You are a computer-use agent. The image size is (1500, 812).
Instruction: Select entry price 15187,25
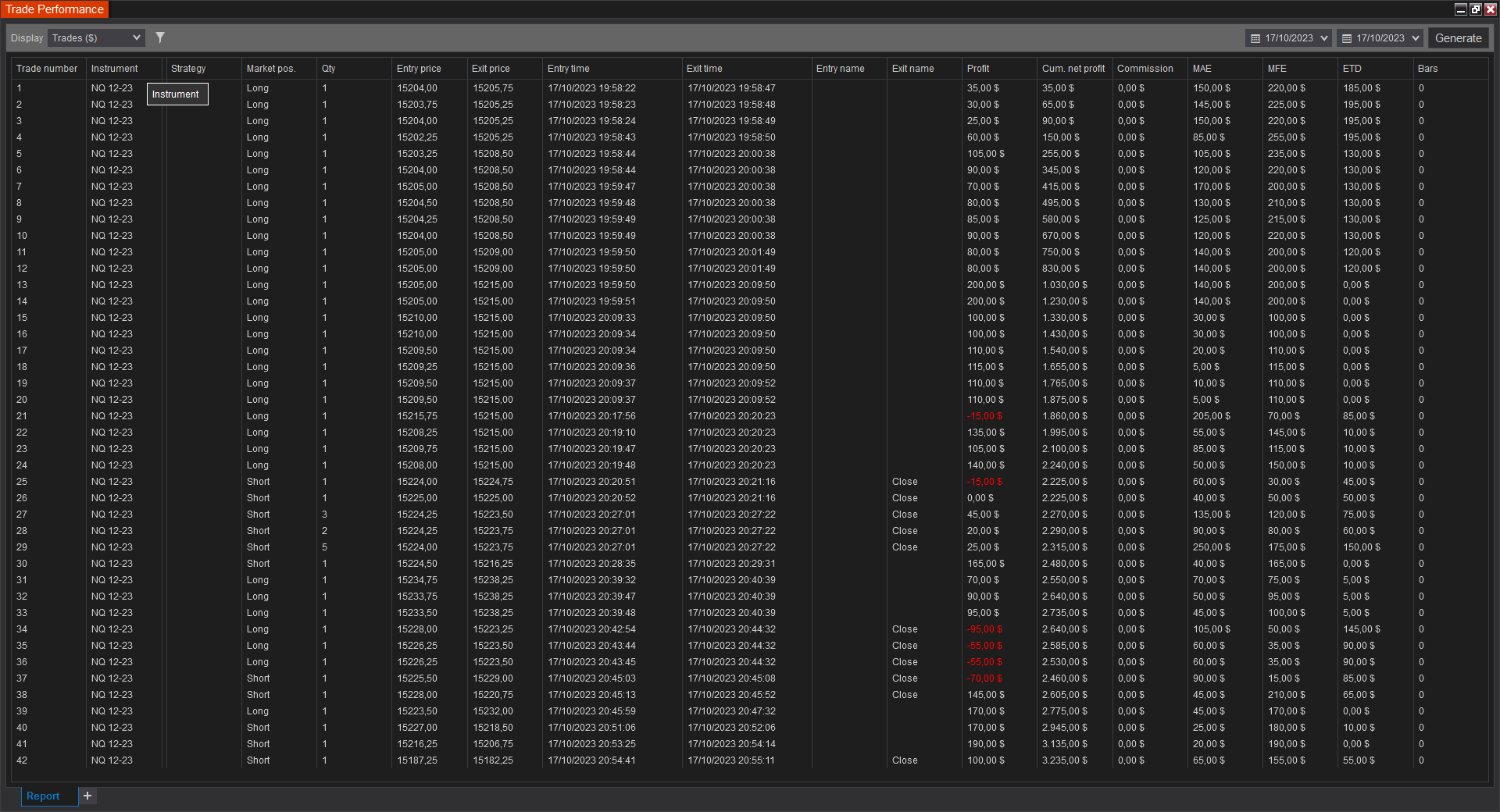pyautogui.click(x=417, y=760)
